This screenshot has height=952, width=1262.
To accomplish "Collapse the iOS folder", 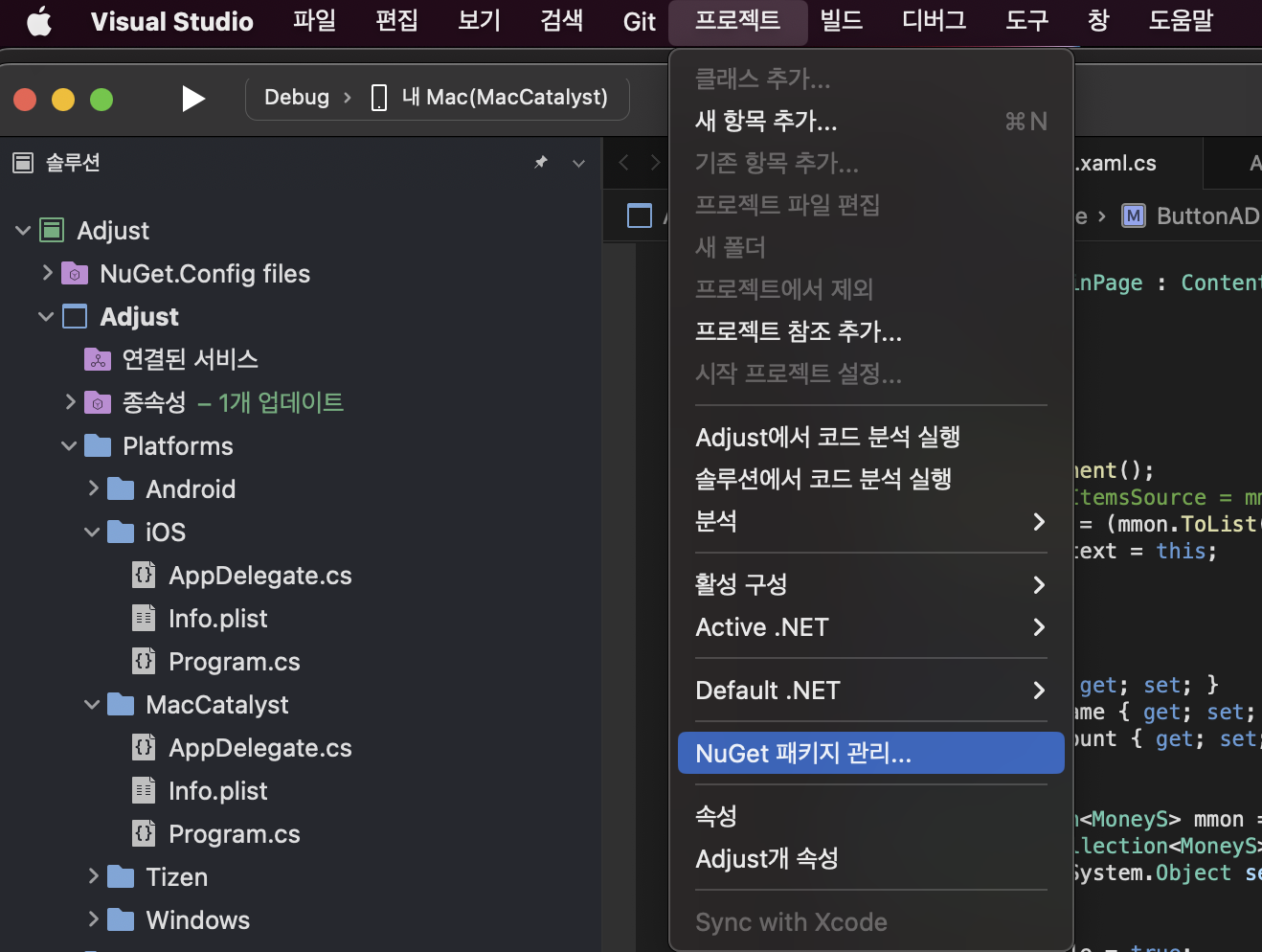I will (x=92, y=533).
